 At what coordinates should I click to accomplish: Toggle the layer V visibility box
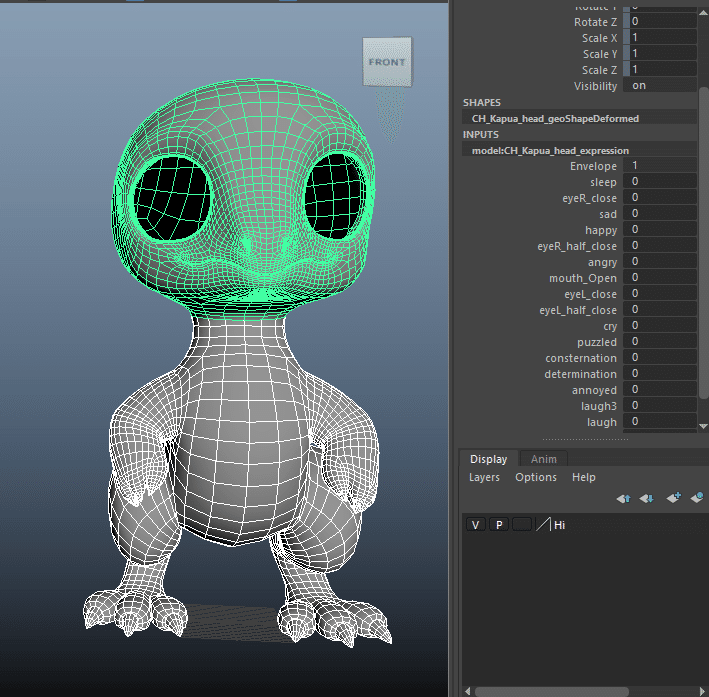pos(476,524)
